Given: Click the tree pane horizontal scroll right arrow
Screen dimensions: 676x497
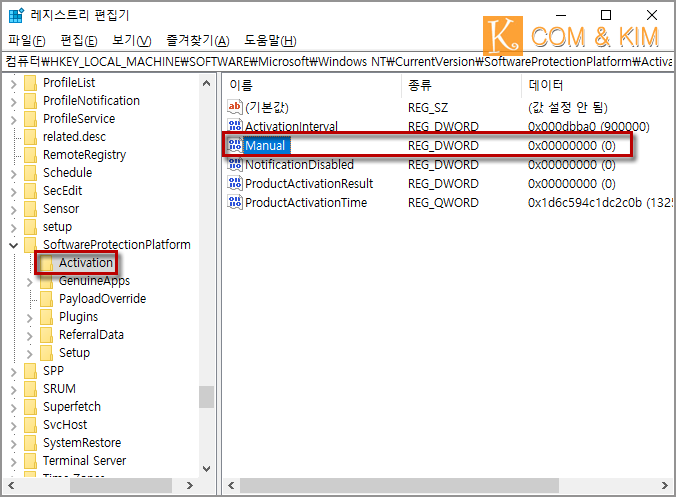Looking at the screenshot, I should tap(190, 486).
